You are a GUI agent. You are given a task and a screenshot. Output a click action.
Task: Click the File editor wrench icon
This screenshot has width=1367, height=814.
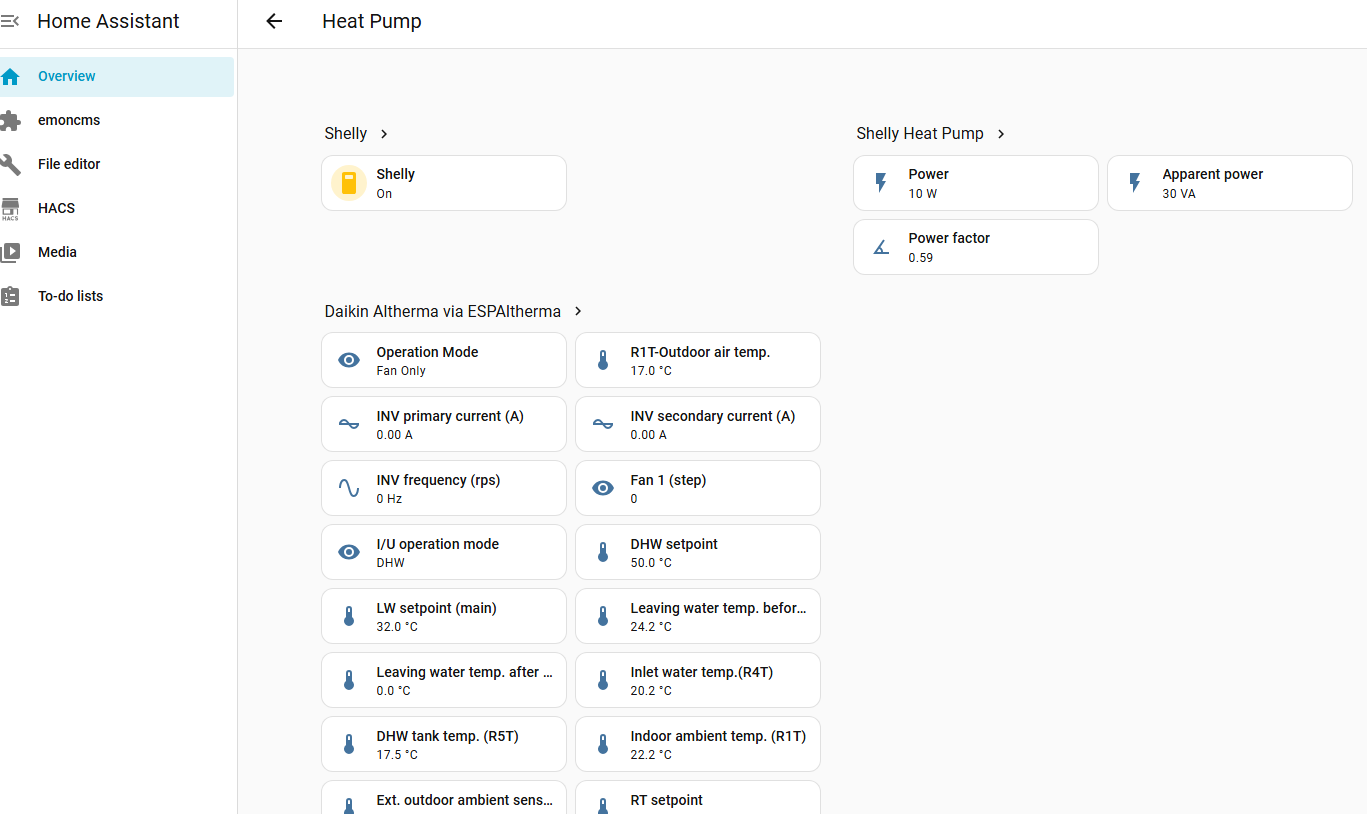10,165
